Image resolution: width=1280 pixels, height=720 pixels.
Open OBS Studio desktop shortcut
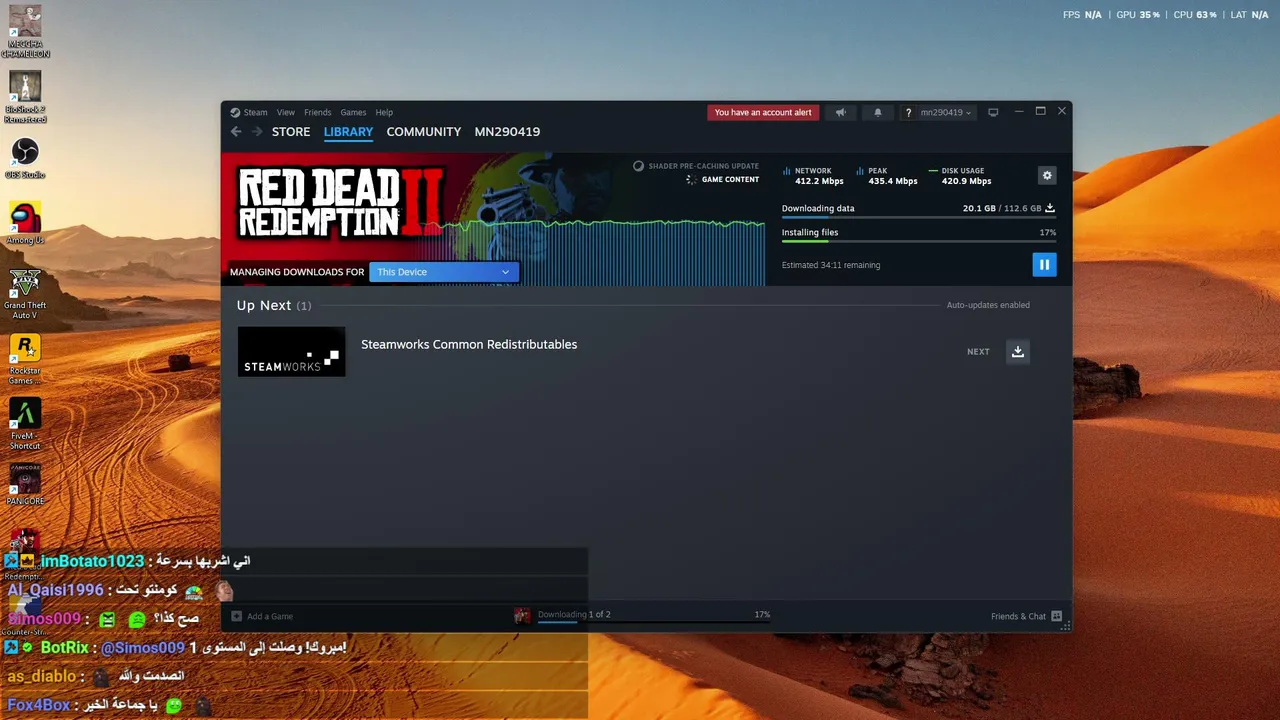pyautogui.click(x=25, y=159)
